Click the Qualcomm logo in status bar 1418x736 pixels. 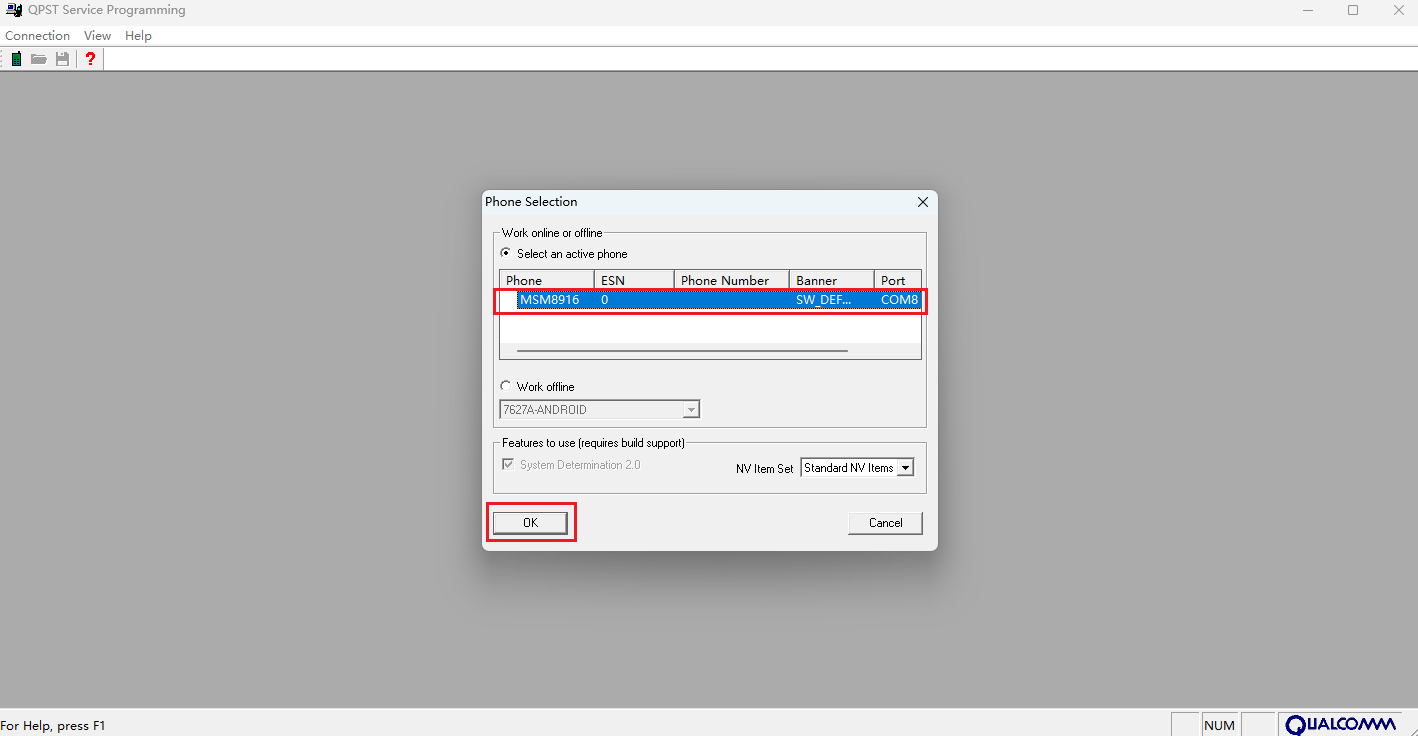tap(1340, 725)
